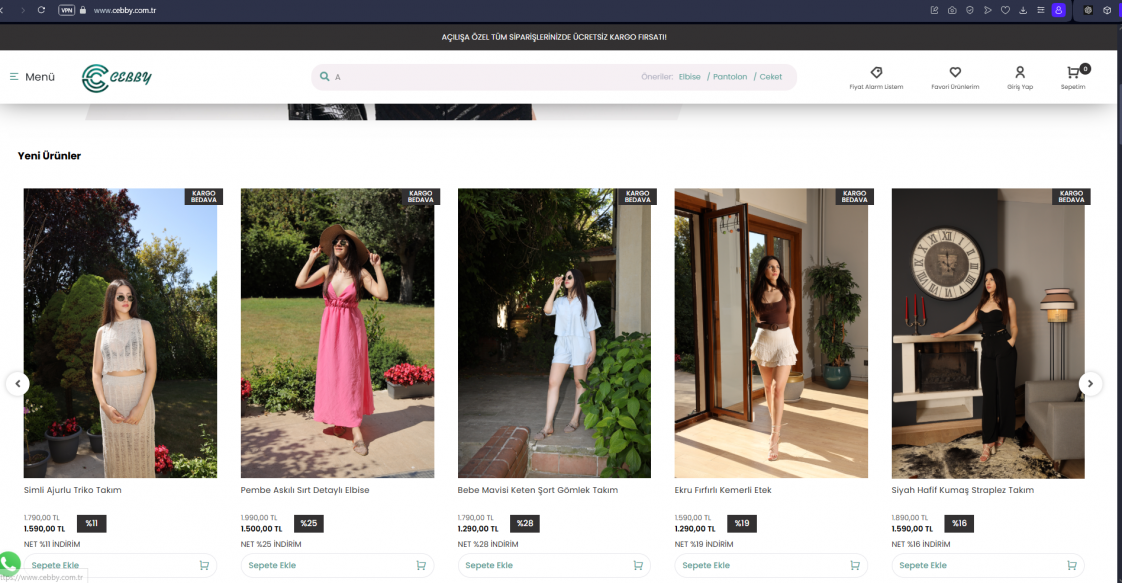The image size is (1122, 583).
Task: Open the Sepetim shopping cart icon
Action: pyautogui.click(x=1073, y=73)
